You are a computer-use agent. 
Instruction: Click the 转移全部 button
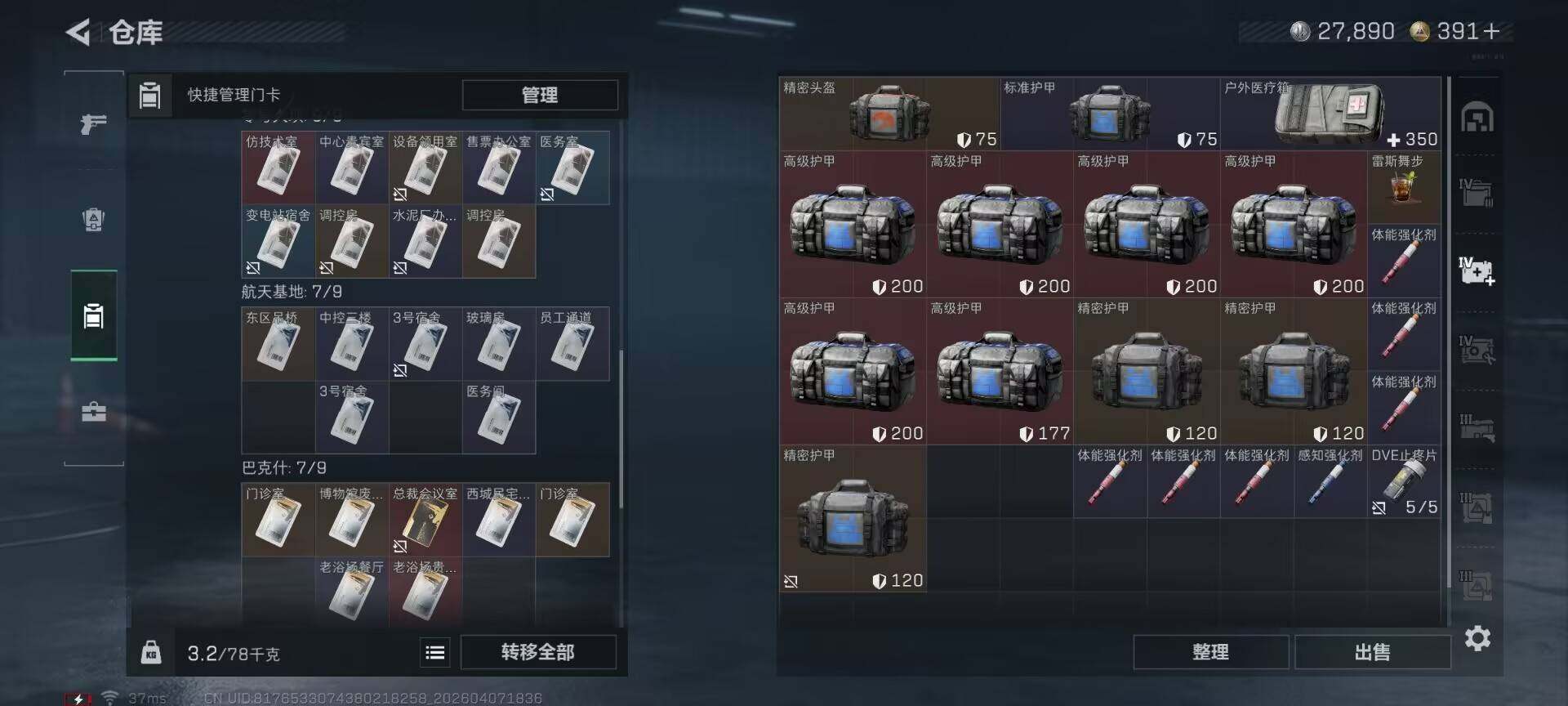click(x=538, y=652)
